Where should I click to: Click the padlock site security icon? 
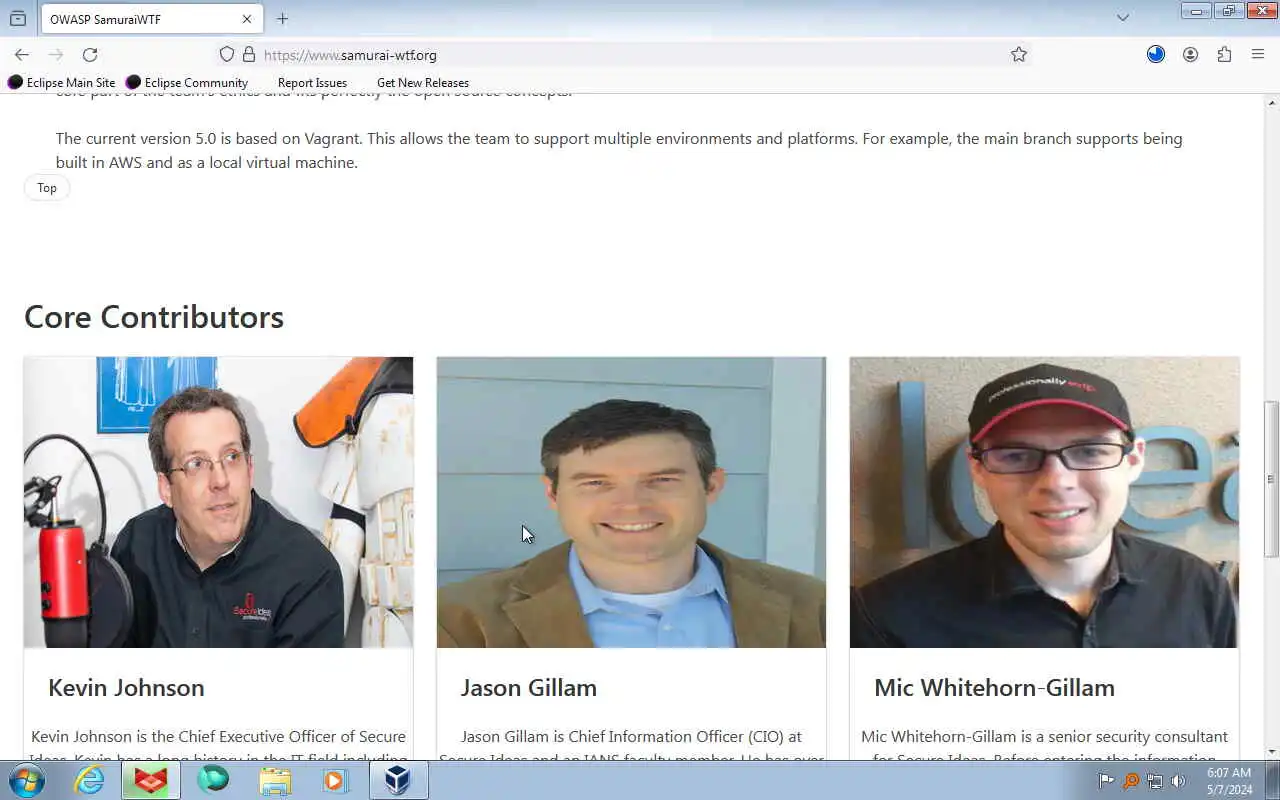point(249,55)
